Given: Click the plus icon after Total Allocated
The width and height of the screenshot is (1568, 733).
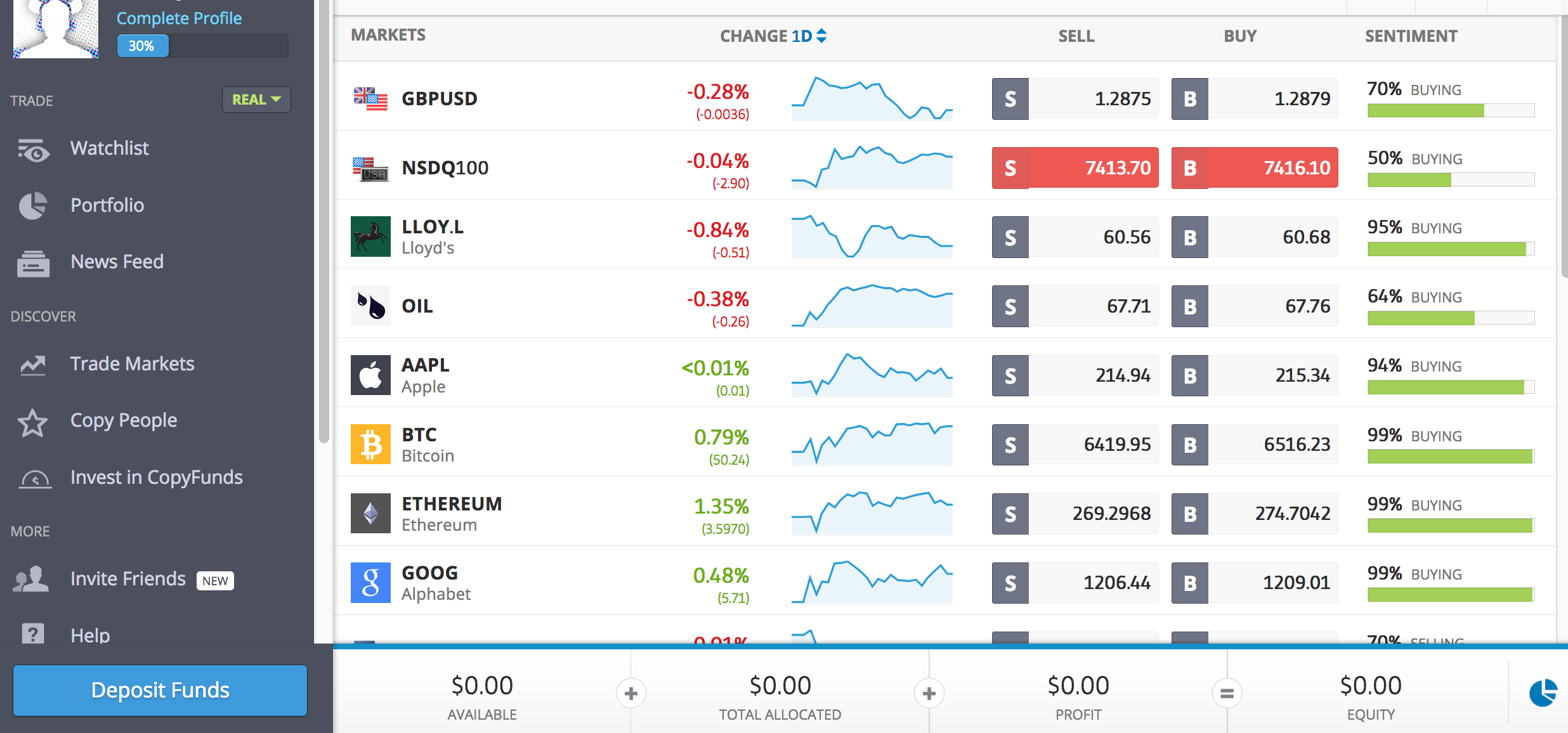Looking at the screenshot, I should pos(929,694).
